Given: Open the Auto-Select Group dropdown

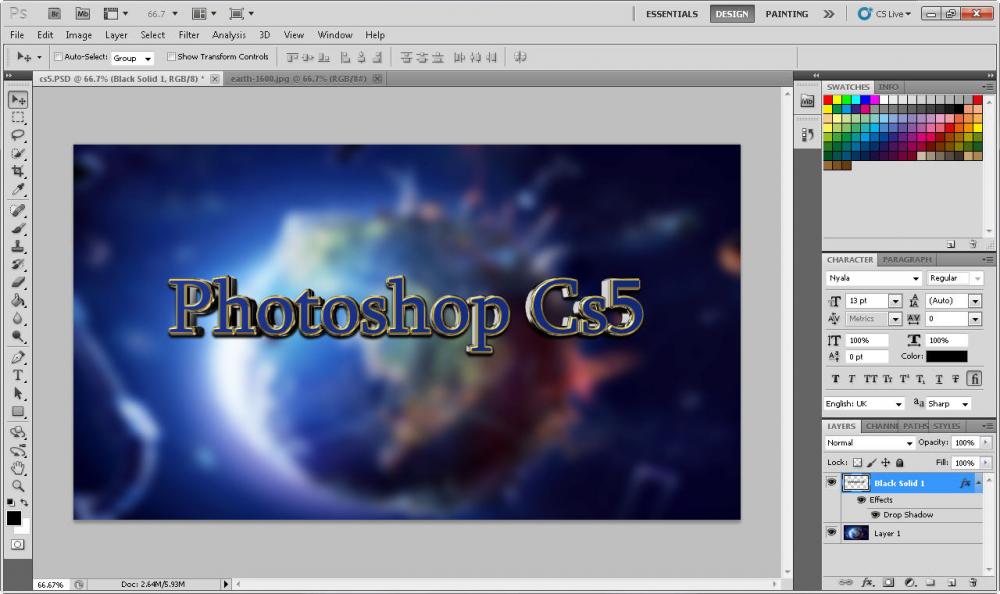Looking at the screenshot, I should click(x=132, y=58).
